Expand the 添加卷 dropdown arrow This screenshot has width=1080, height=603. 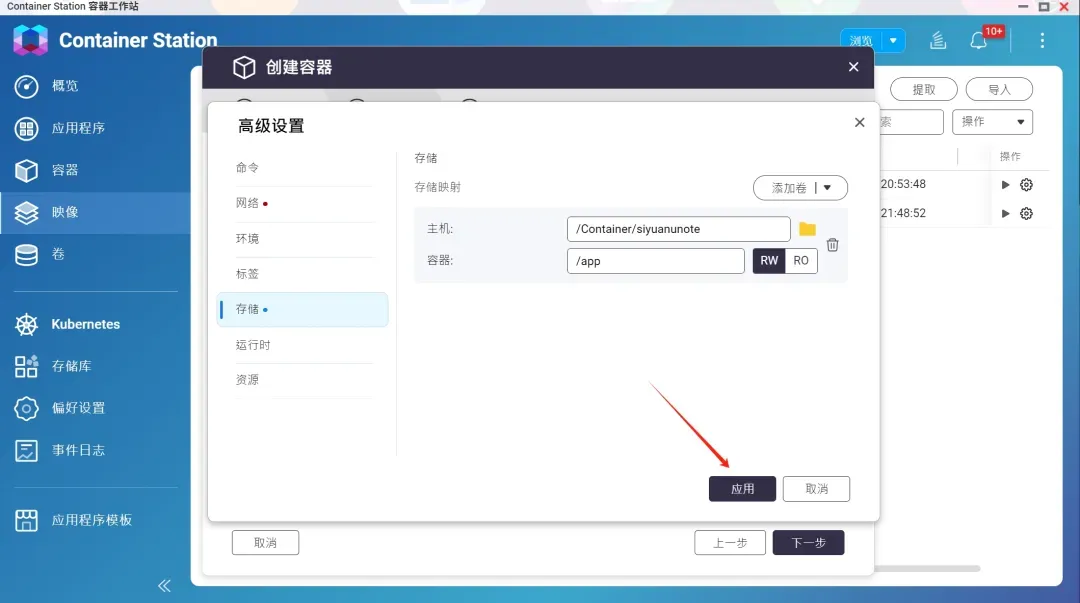[x=828, y=188]
